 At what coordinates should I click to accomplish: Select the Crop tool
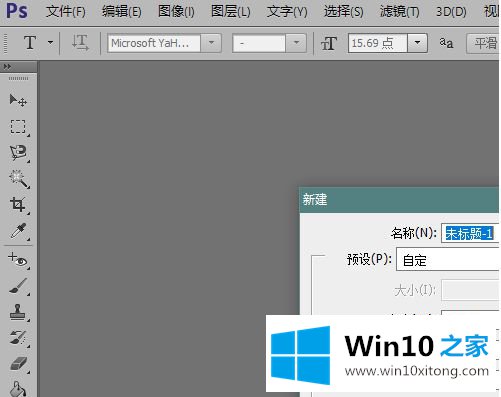point(18,205)
